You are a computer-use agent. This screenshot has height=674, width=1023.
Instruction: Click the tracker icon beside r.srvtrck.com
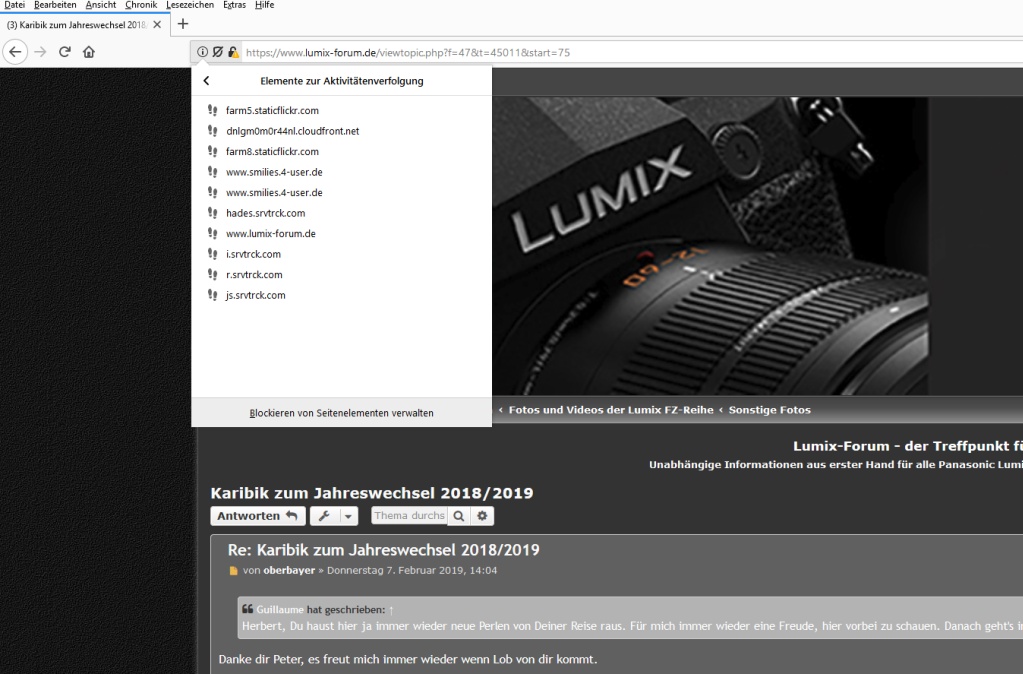coord(212,275)
